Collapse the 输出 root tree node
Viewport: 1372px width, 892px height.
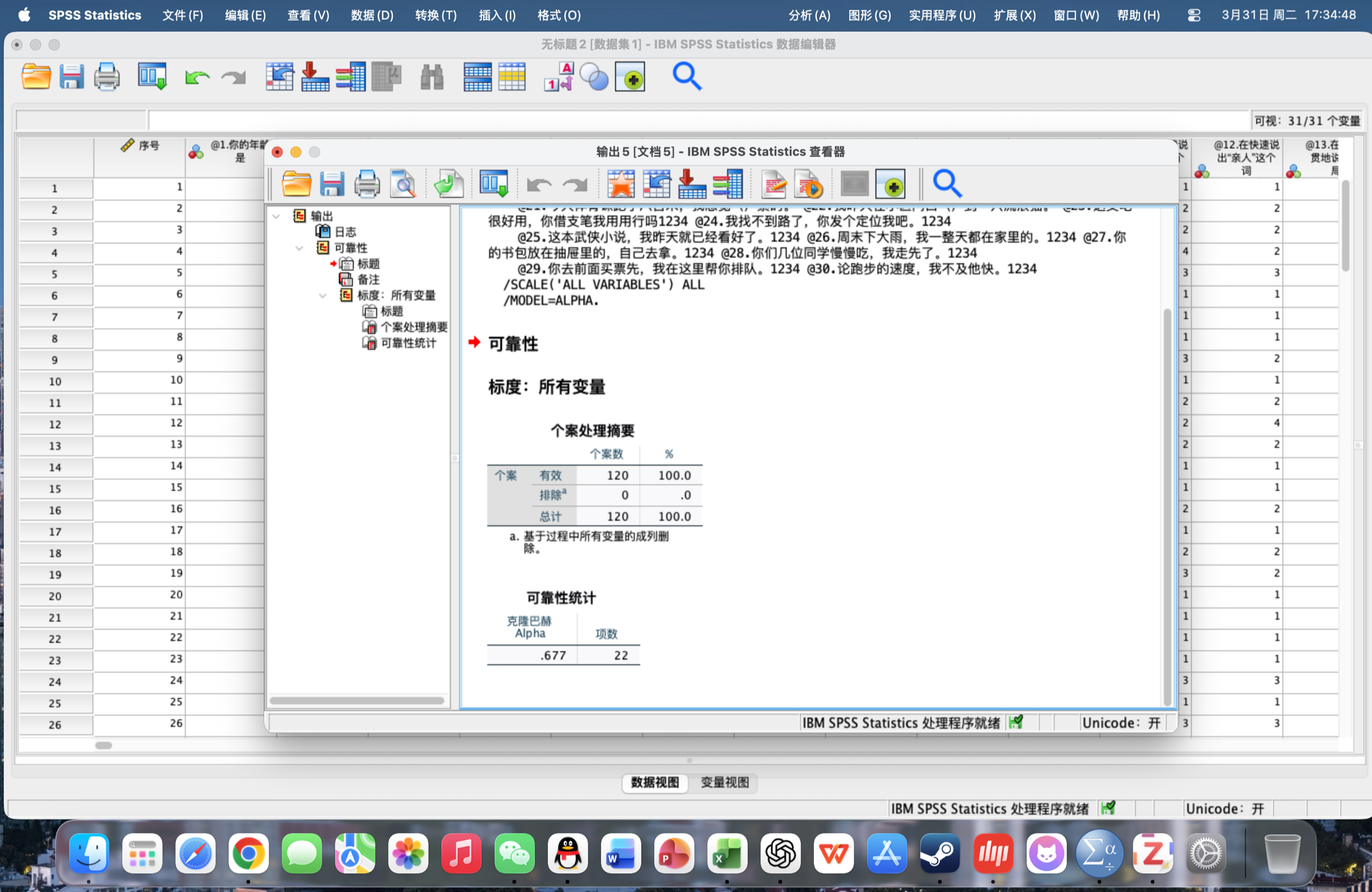tap(277, 217)
